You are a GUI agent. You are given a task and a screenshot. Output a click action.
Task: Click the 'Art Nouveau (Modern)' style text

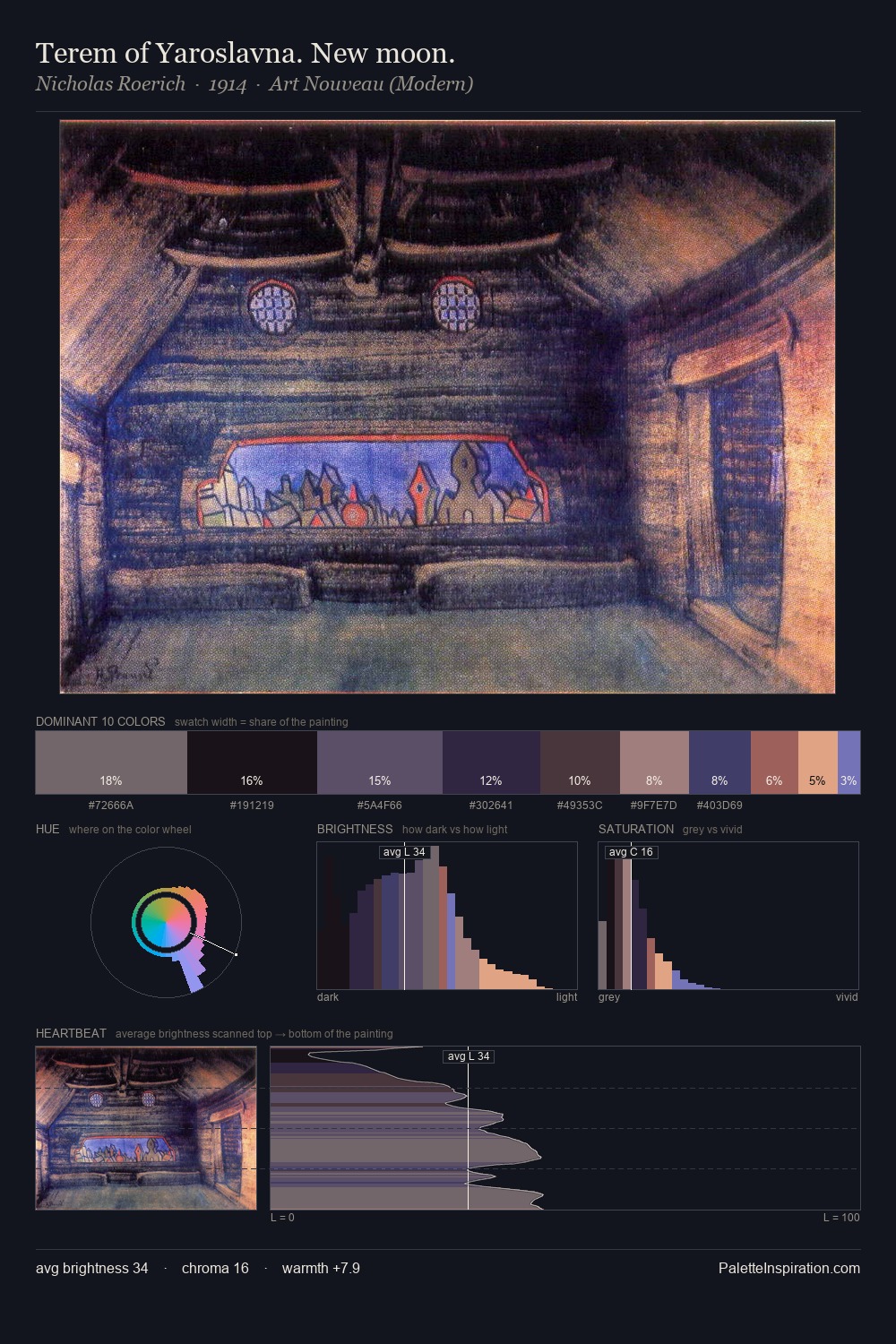coord(371,83)
